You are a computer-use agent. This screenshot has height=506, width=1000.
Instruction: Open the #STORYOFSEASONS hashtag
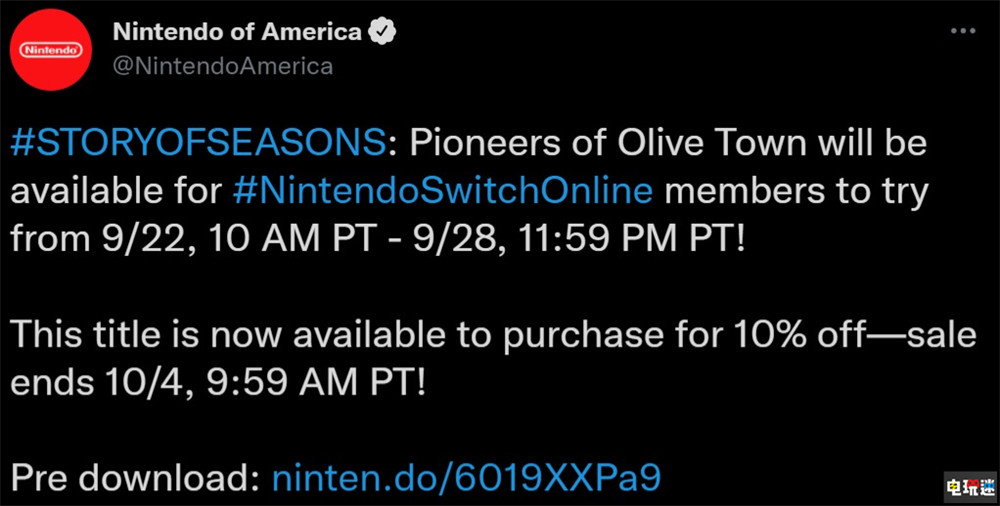(x=198, y=145)
